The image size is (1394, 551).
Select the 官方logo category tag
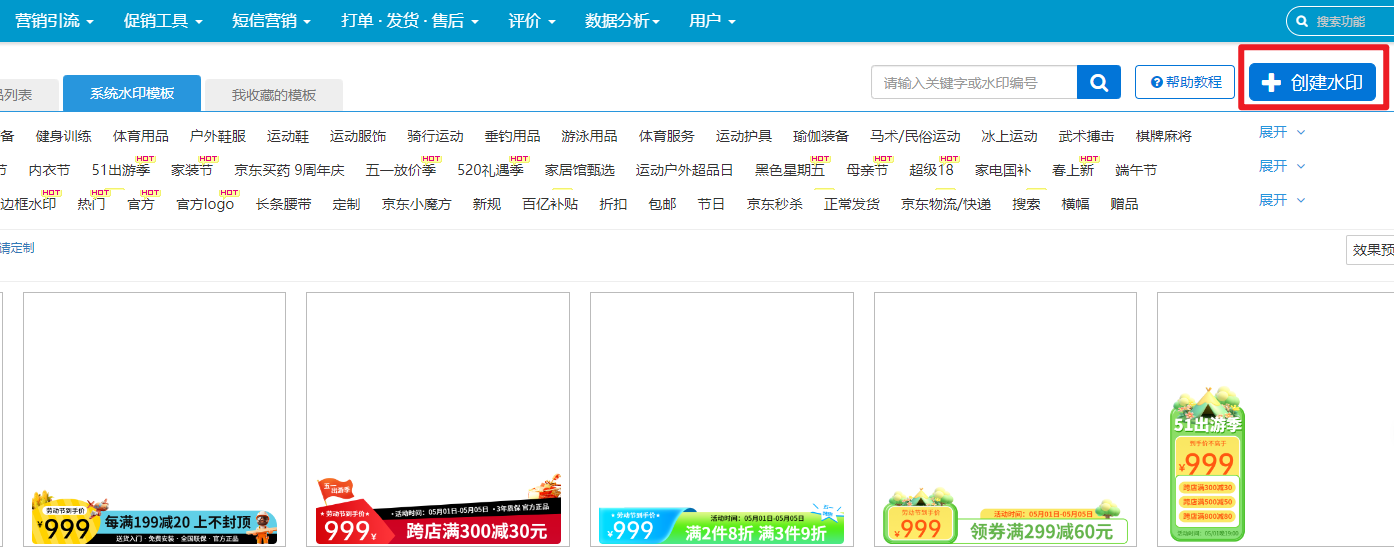205,204
